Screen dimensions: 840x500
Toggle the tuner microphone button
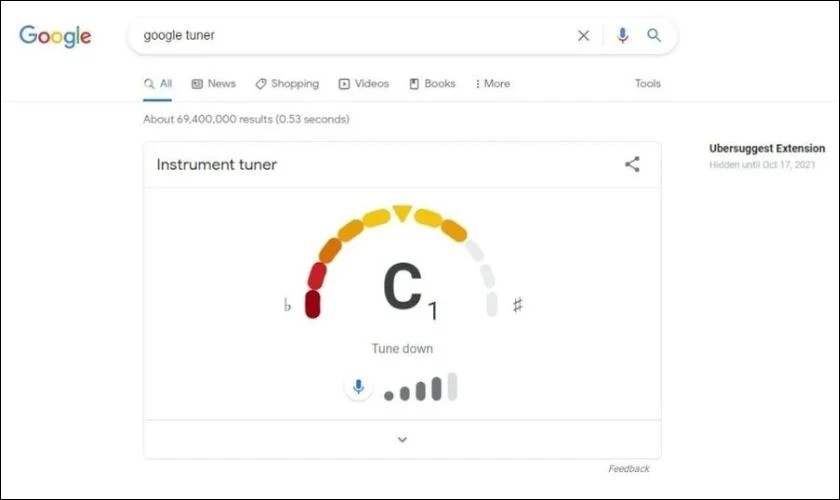[358, 386]
